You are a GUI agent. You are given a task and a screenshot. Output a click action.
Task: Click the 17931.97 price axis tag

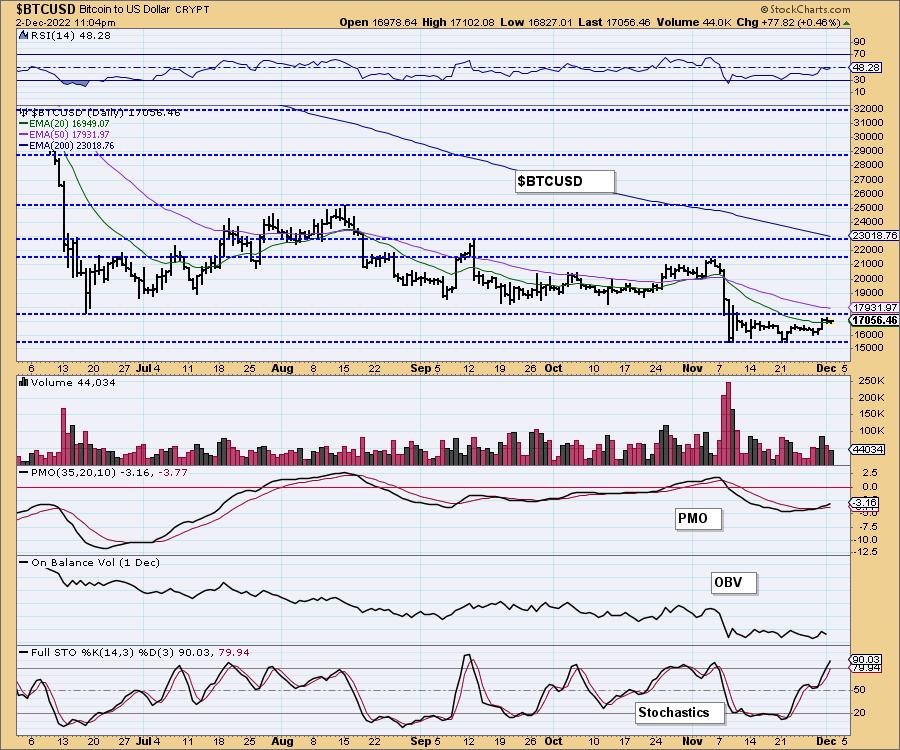[x=875, y=308]
